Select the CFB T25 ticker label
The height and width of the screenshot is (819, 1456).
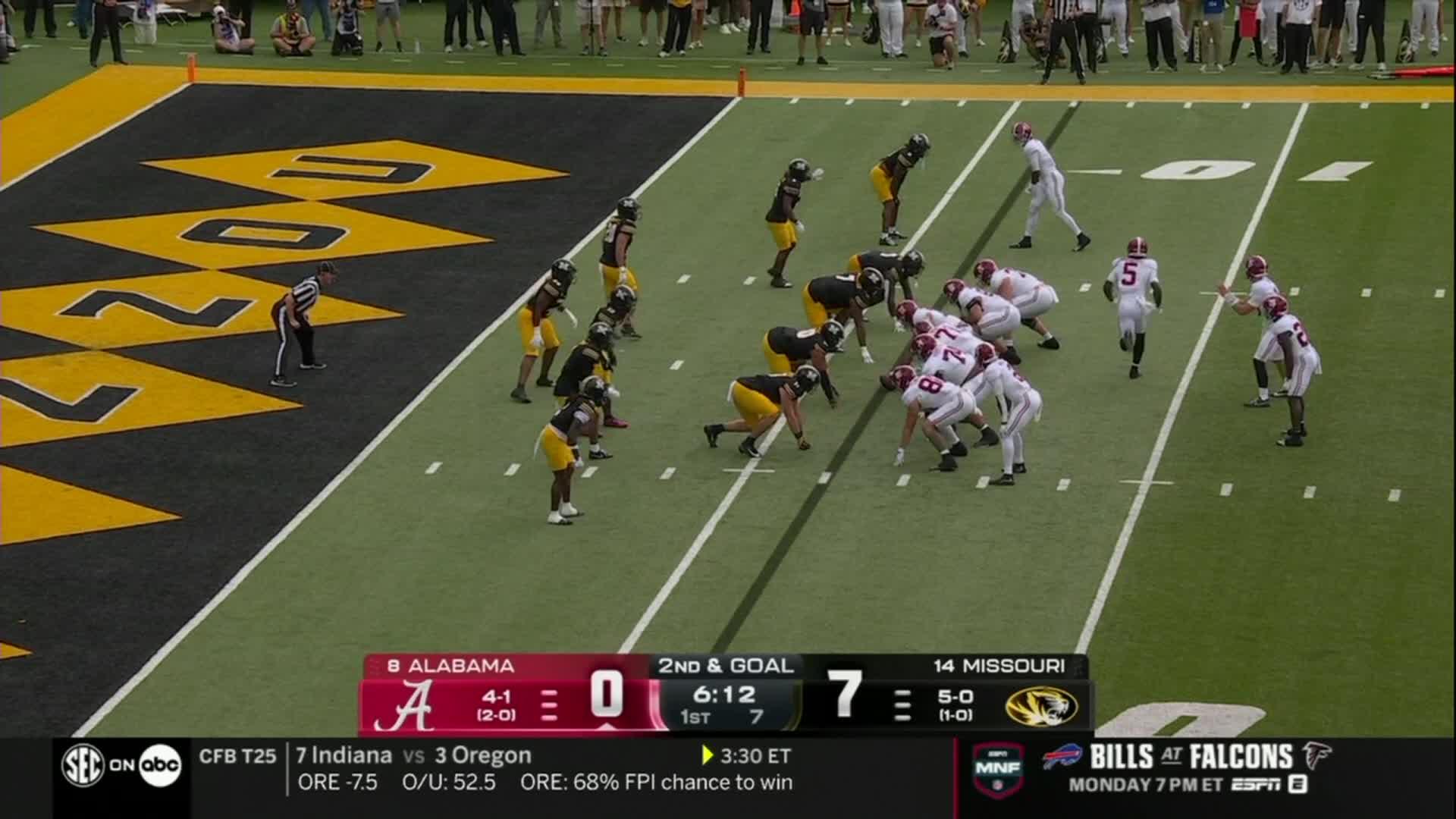[x=237, y=756]
